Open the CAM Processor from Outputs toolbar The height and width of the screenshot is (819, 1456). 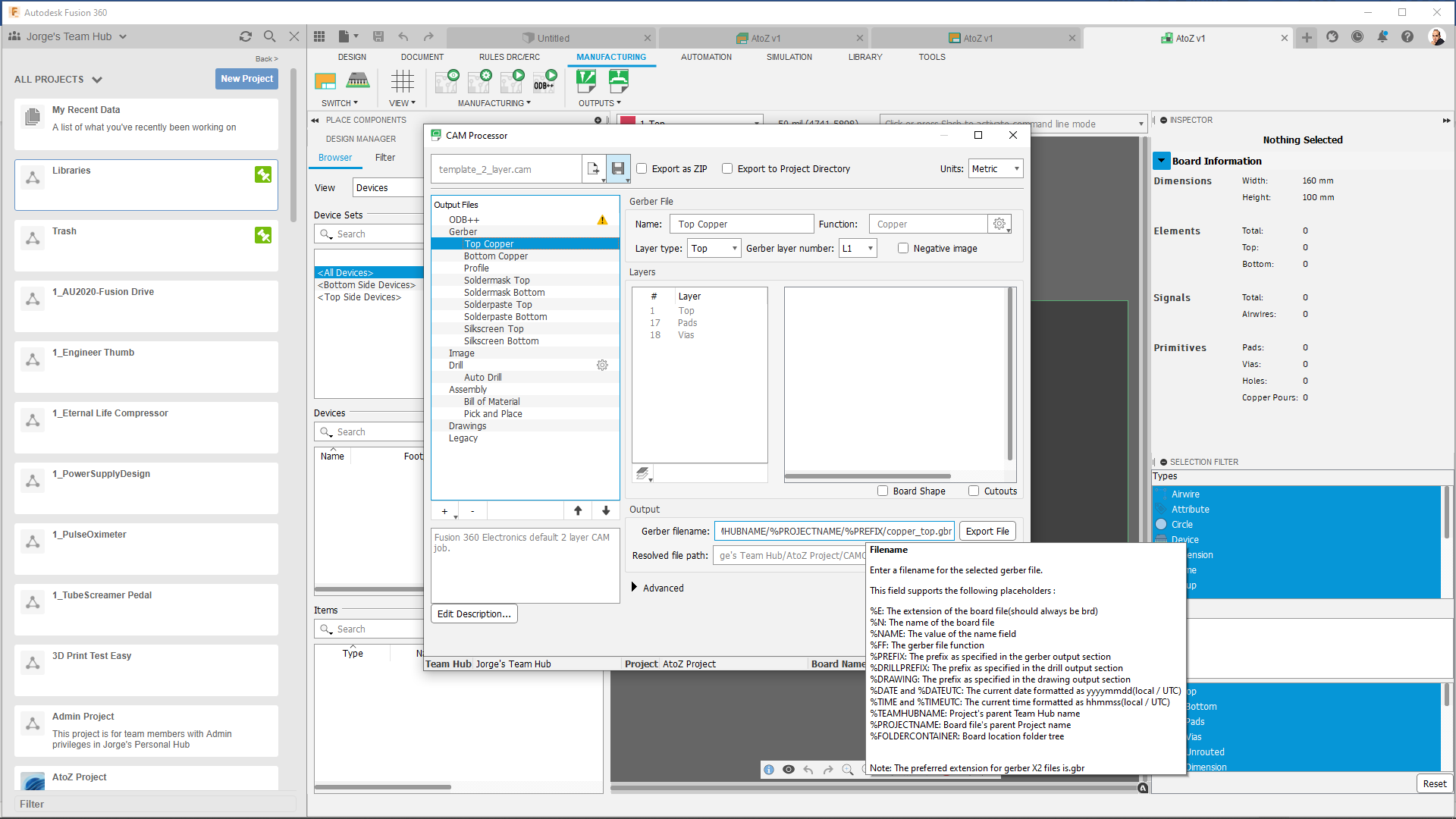point(586,80)
